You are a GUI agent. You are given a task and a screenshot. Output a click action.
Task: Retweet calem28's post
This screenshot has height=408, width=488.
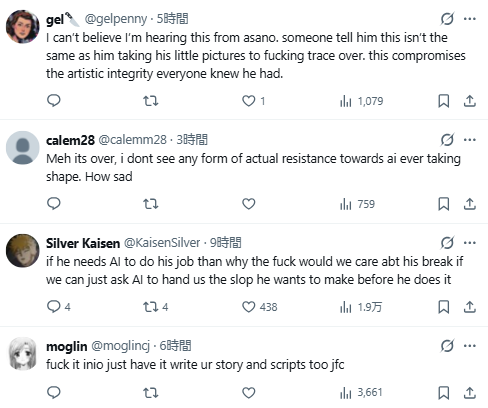click(151, 204)
